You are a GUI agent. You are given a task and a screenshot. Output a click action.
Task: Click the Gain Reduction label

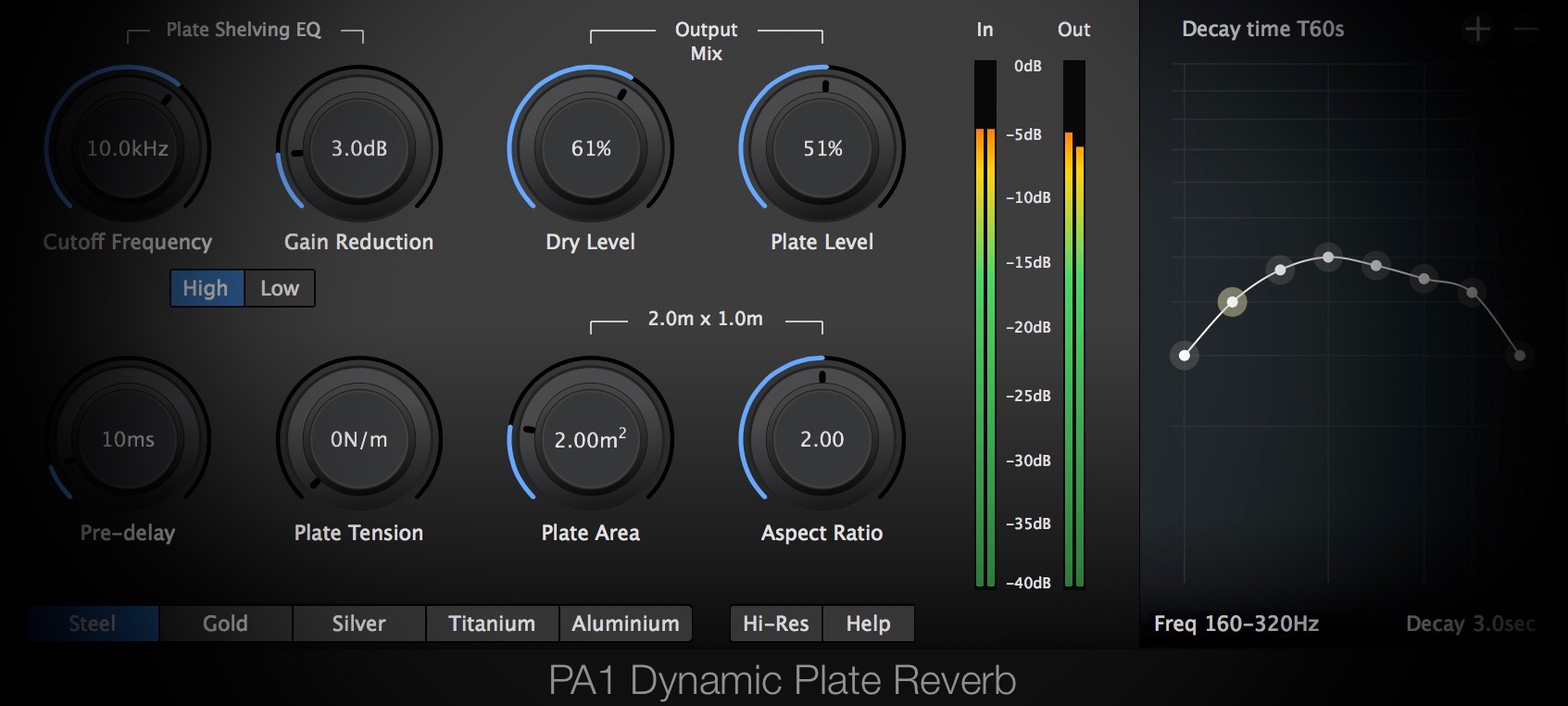point(359,243)
